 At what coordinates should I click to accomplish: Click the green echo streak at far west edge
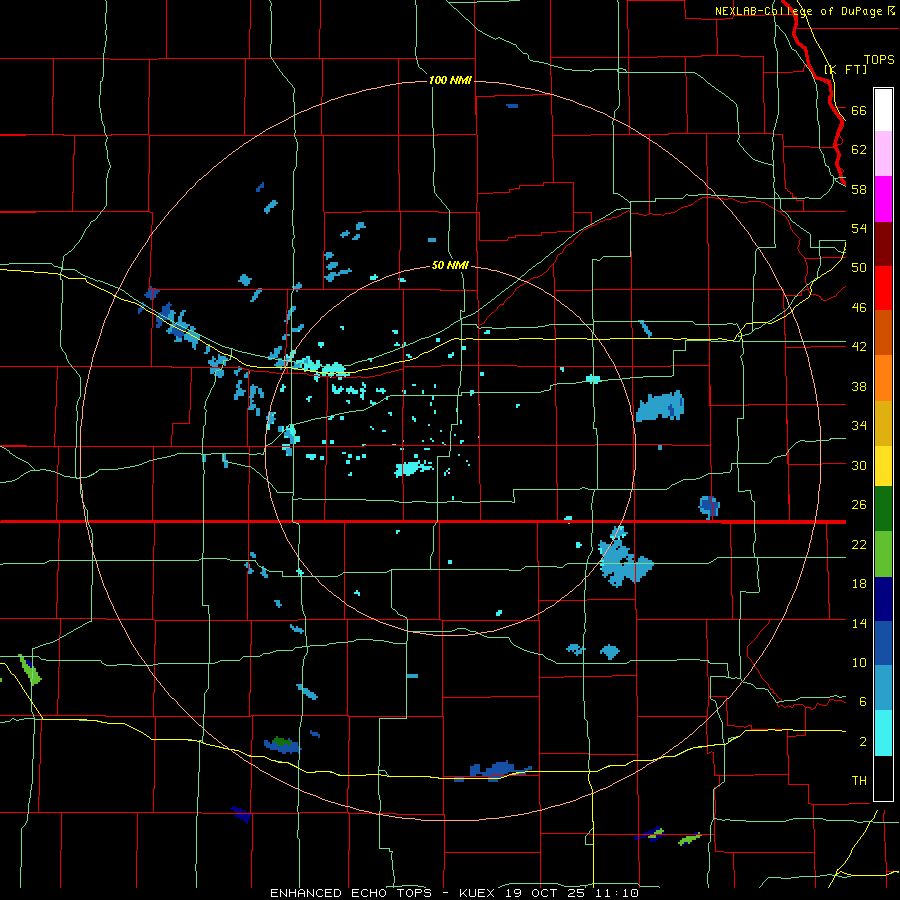(29, 669)
